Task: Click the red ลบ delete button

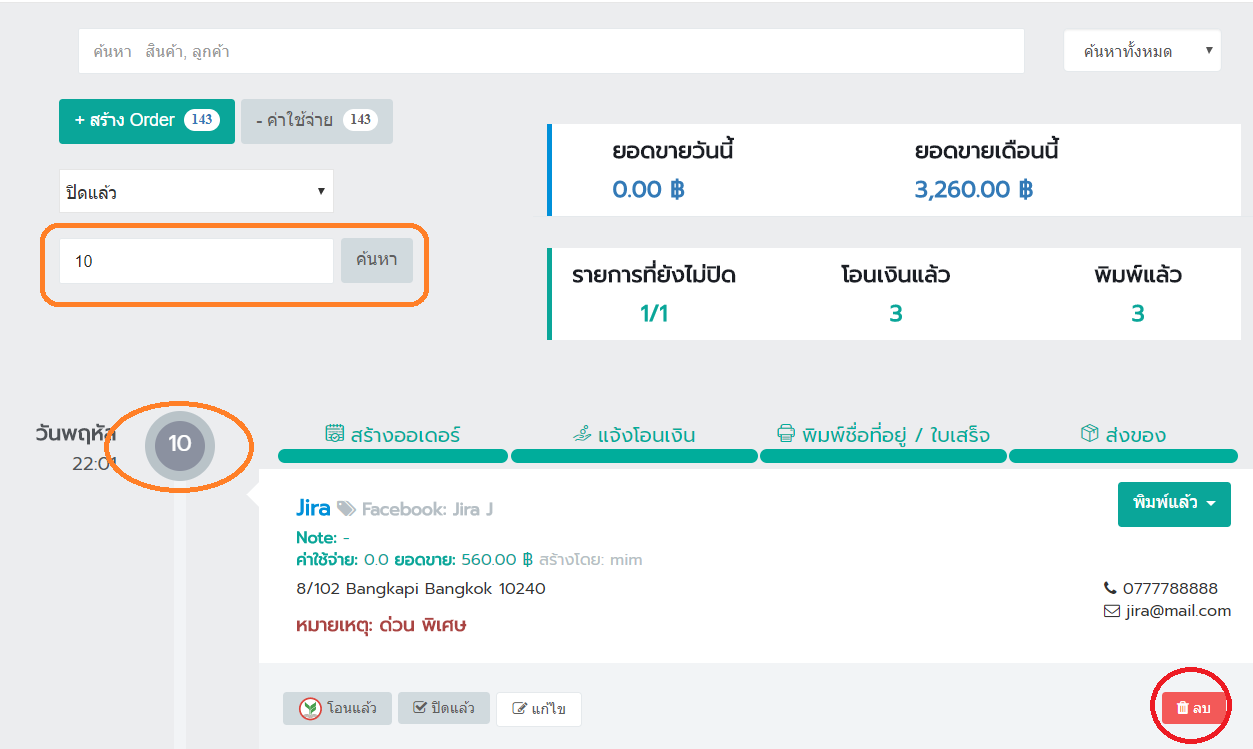Action: click(x=1193, y=708)
